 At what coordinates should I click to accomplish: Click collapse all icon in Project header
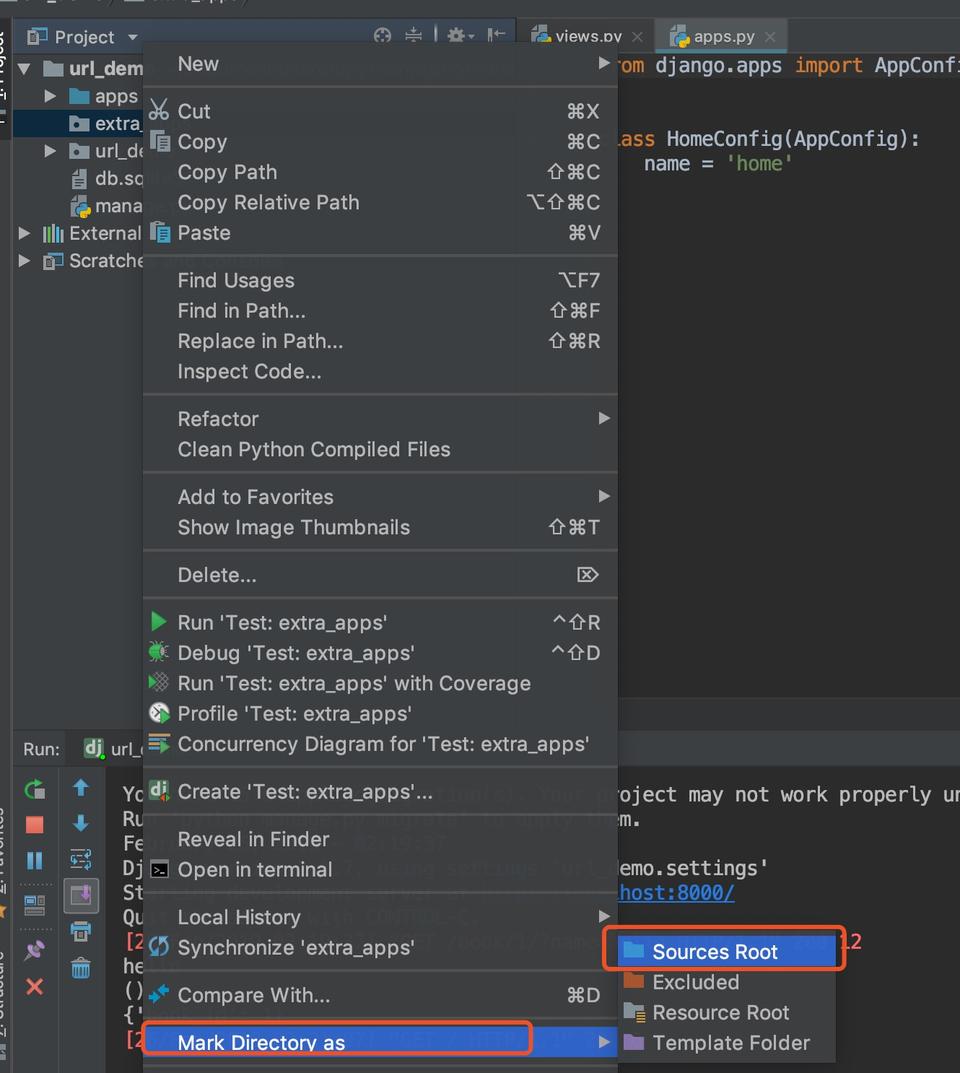413,36
